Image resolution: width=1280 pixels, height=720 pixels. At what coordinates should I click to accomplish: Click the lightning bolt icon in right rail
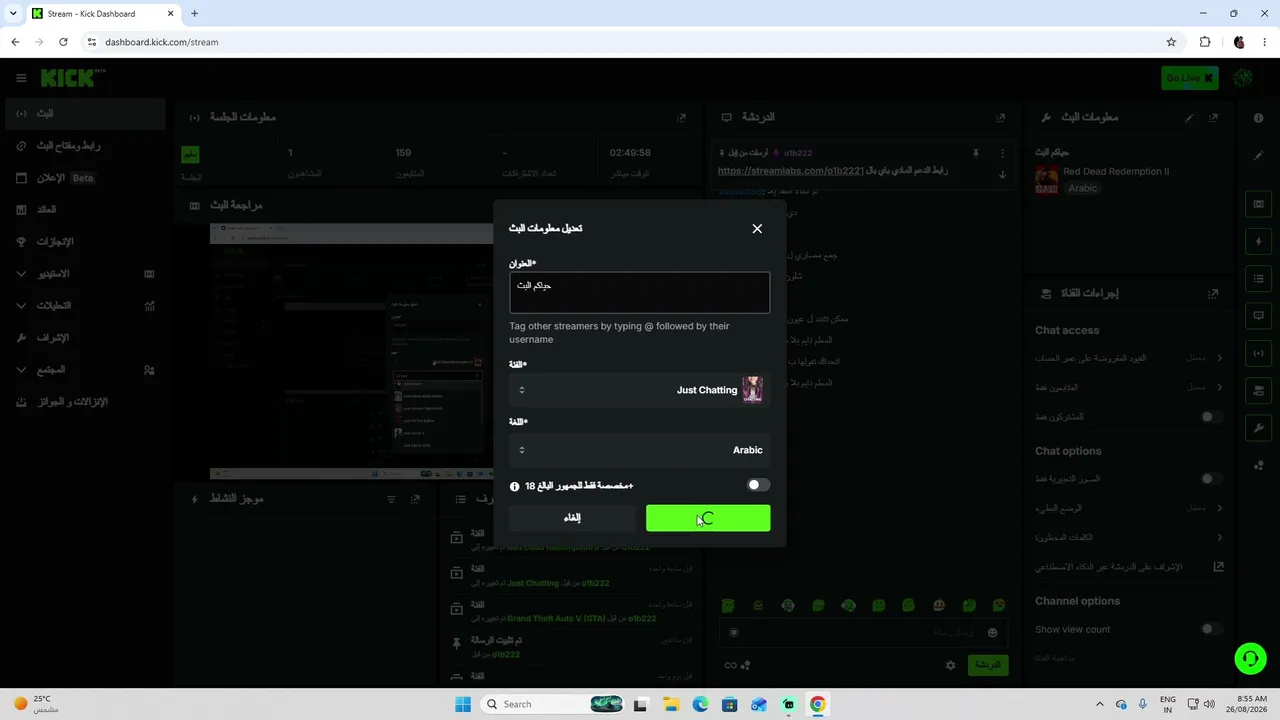[x=1259, y=241]
